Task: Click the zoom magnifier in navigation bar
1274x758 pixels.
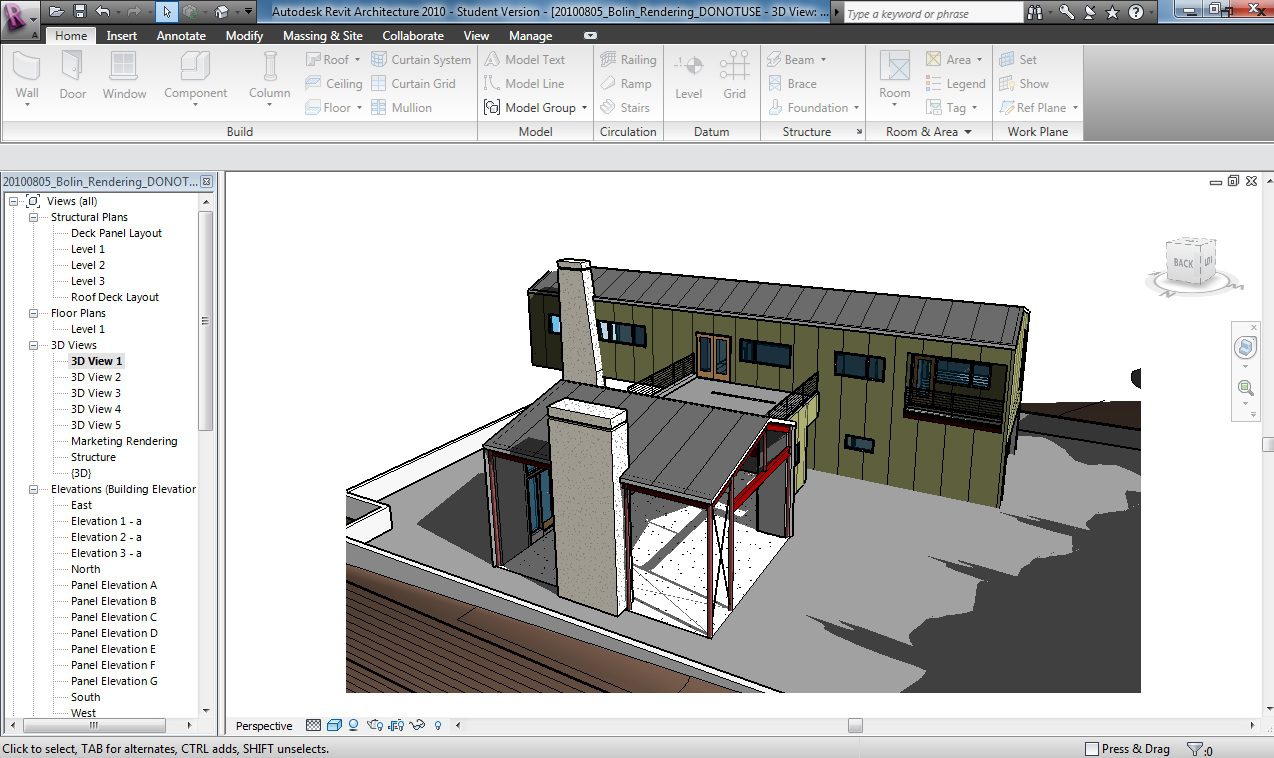Action: (x=1246, y=388)
